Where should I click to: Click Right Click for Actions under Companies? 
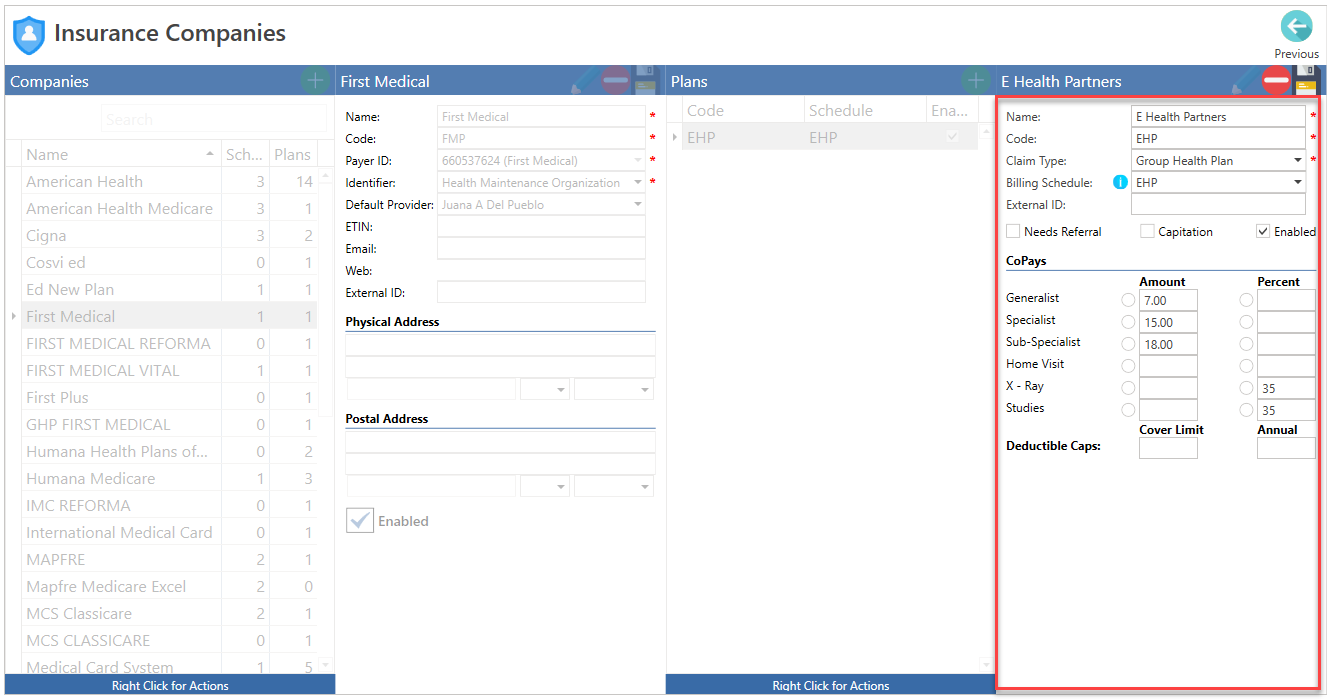(x=170, y=686)
